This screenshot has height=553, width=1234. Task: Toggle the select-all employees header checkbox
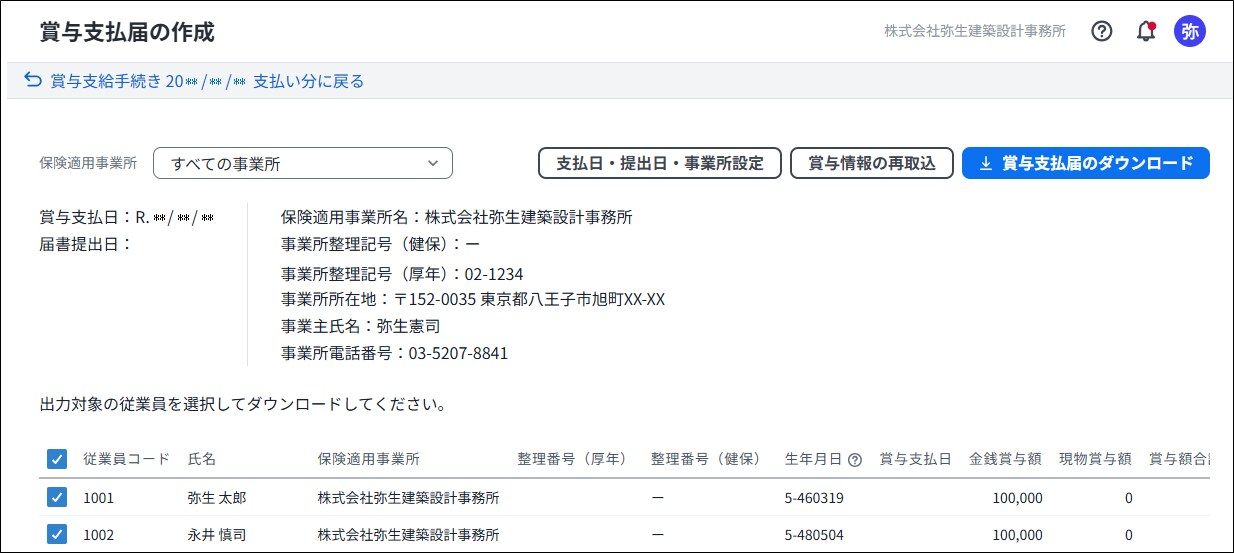point(57,460)
